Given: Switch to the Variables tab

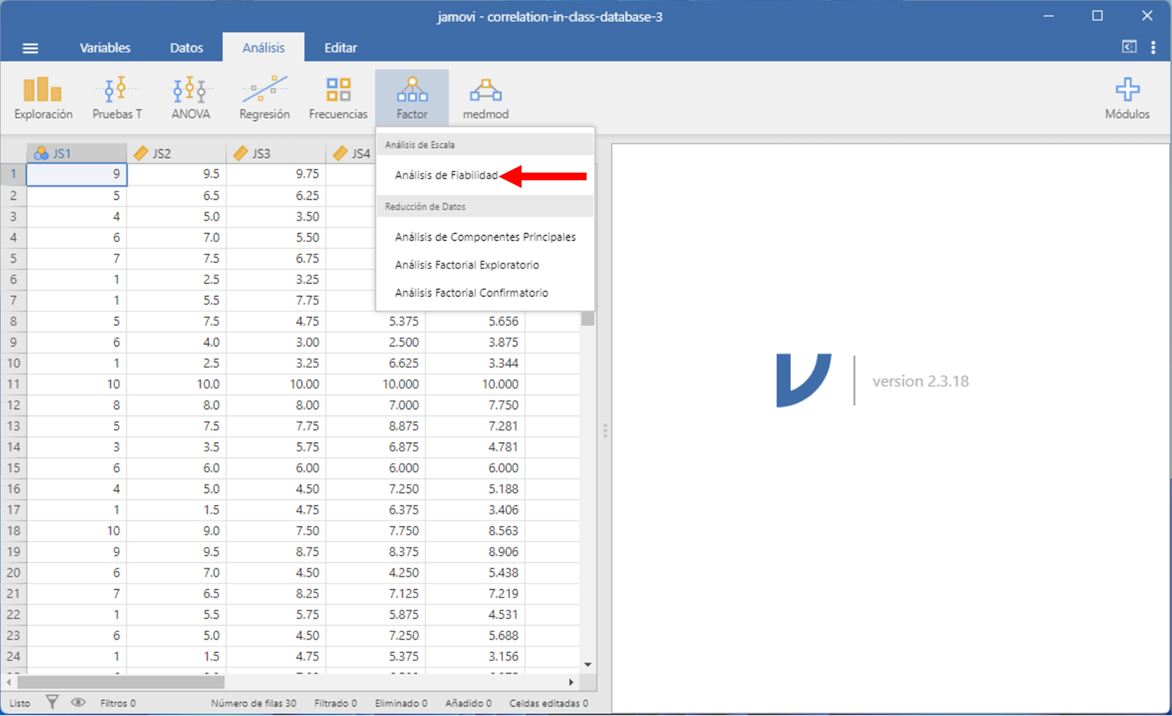Looking at the screenshot, I should [105, 48].
